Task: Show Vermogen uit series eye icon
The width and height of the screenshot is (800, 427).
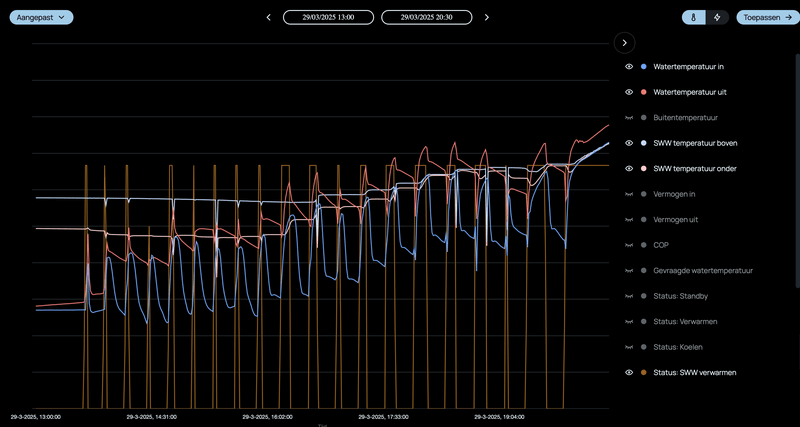Action: [x=629, y=220]
